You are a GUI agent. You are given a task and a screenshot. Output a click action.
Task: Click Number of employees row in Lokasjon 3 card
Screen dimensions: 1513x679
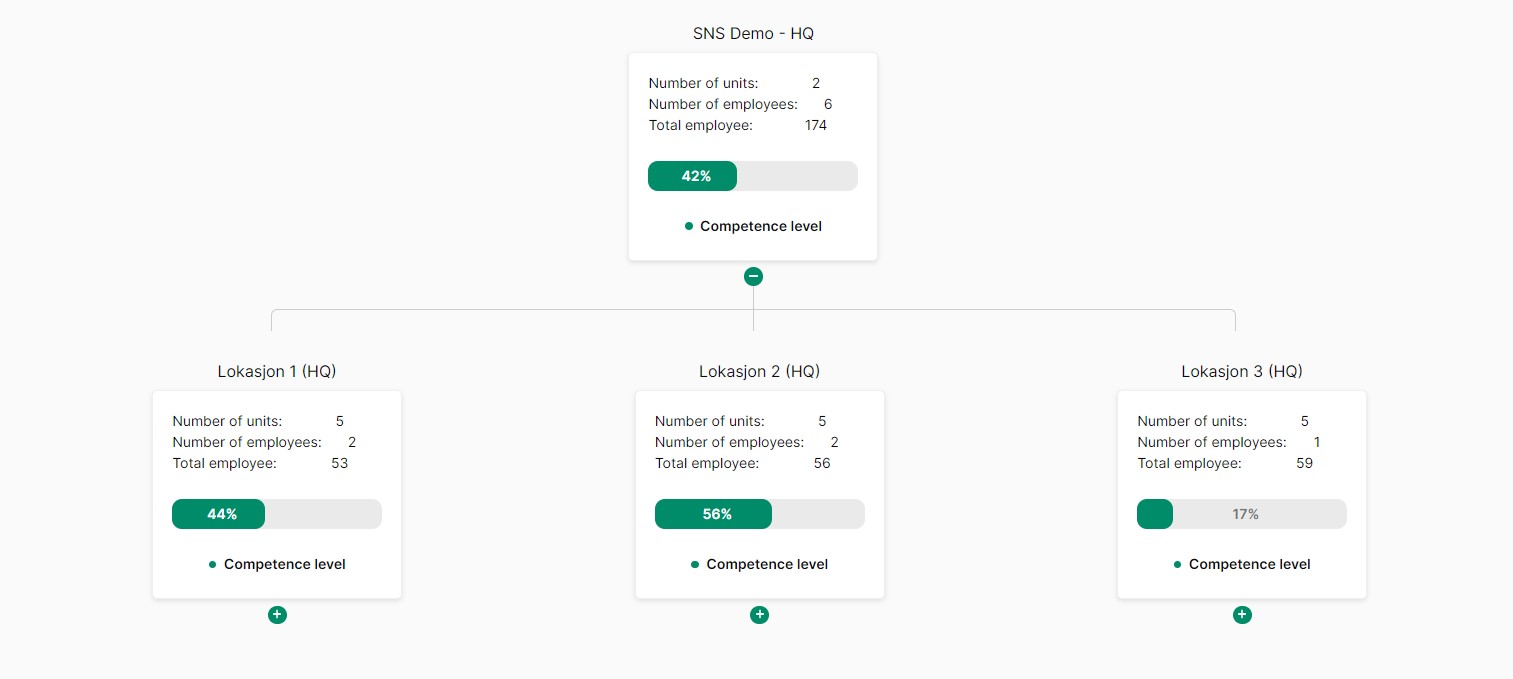[1229, 443]
